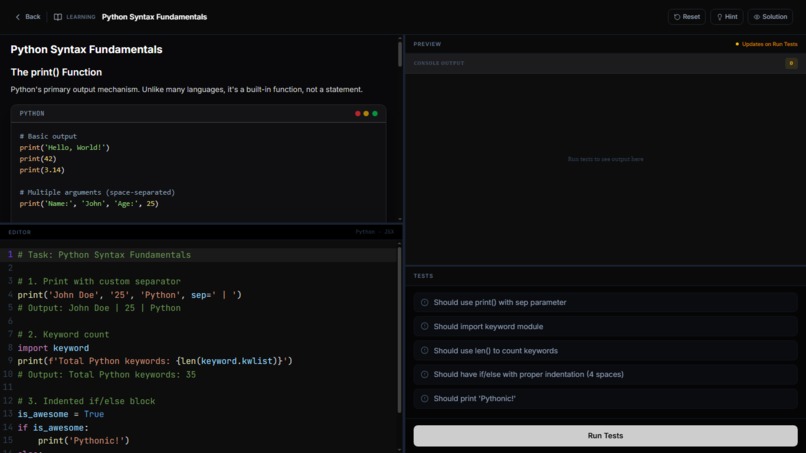Click on 'is_awesome = True' code line
The height and width of the screenshot is (453, 806).
pyautogui.click(x=61, y=414)
